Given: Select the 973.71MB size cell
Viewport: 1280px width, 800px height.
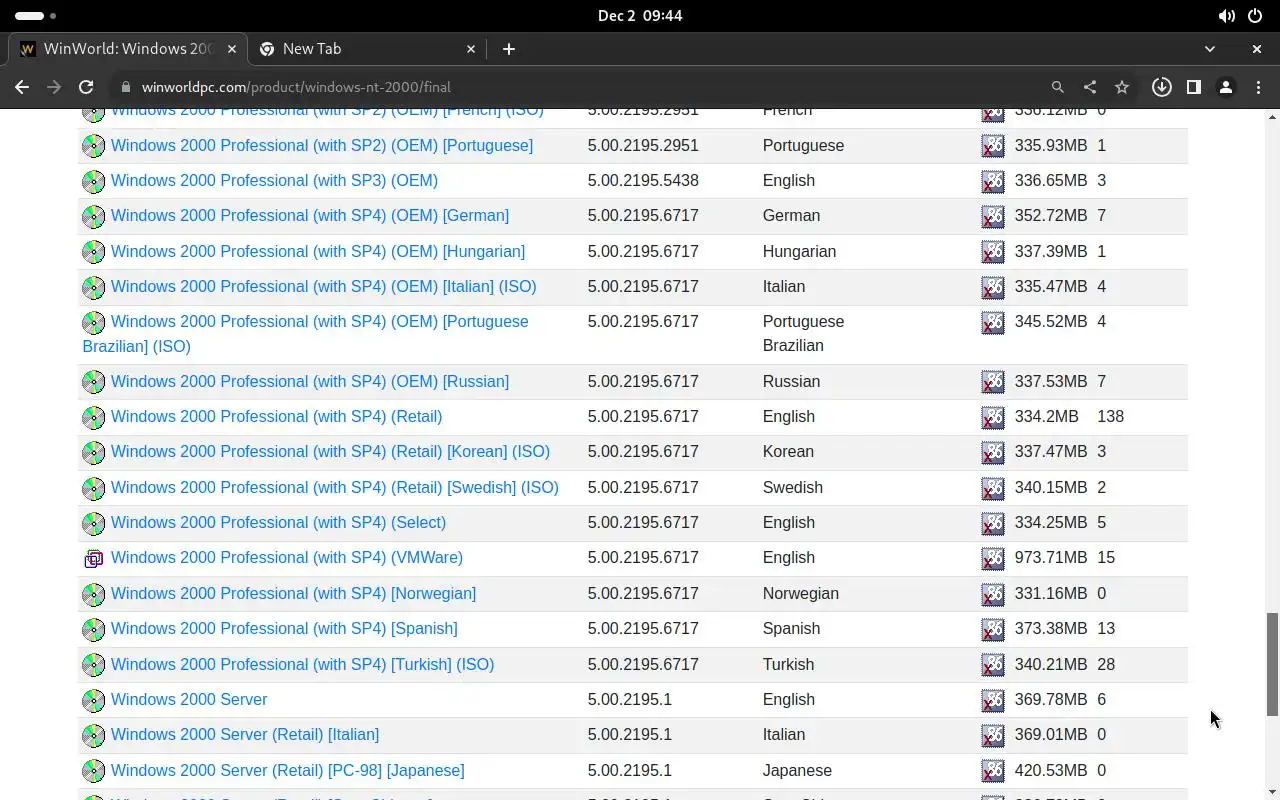Looking at the screenshot, I should click(x=1050, y=557).
